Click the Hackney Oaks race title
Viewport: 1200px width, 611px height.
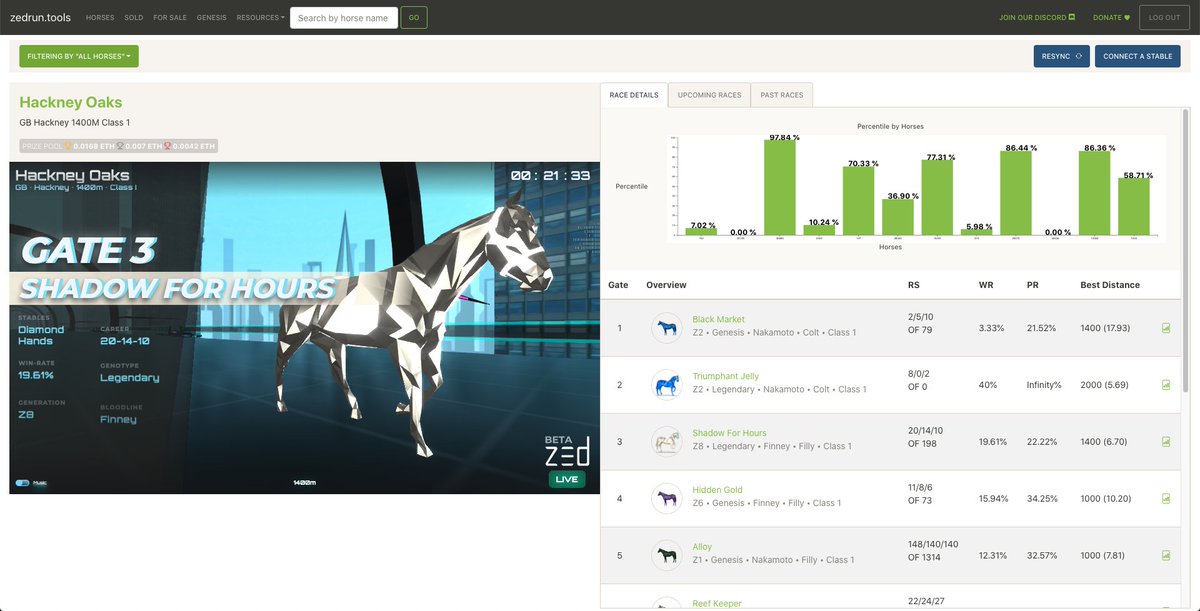click(x=71, y=102)
